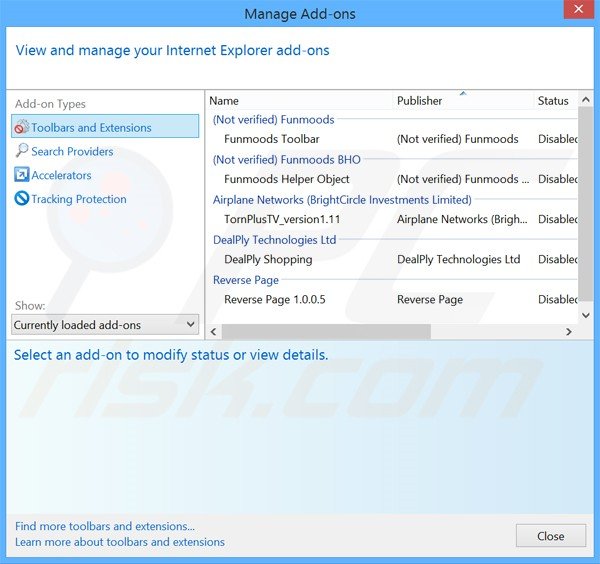Click the Toolbars and Extensions gear icon
This screenshot has width=600, height=564.
21,127
